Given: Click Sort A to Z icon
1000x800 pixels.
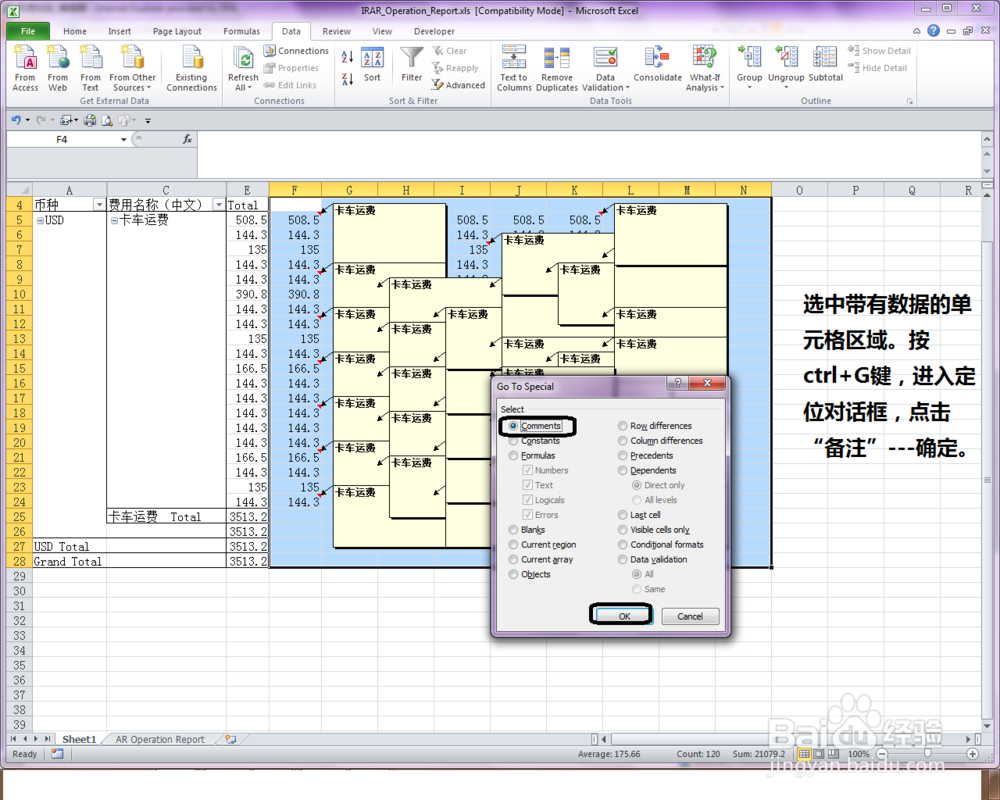Looking at the screenshot, I should coord(347,57).
